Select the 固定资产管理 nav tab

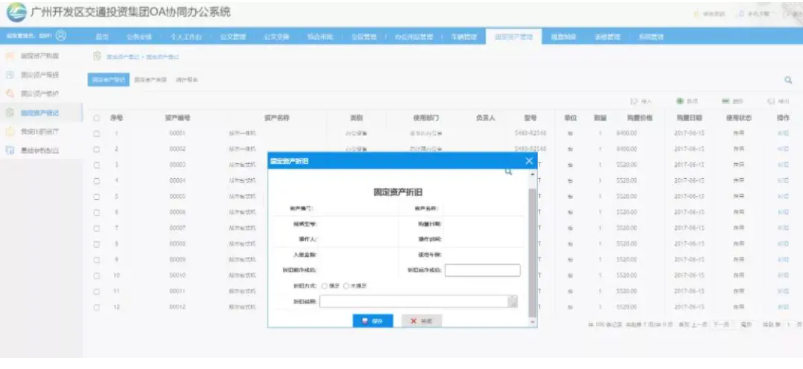514,37
